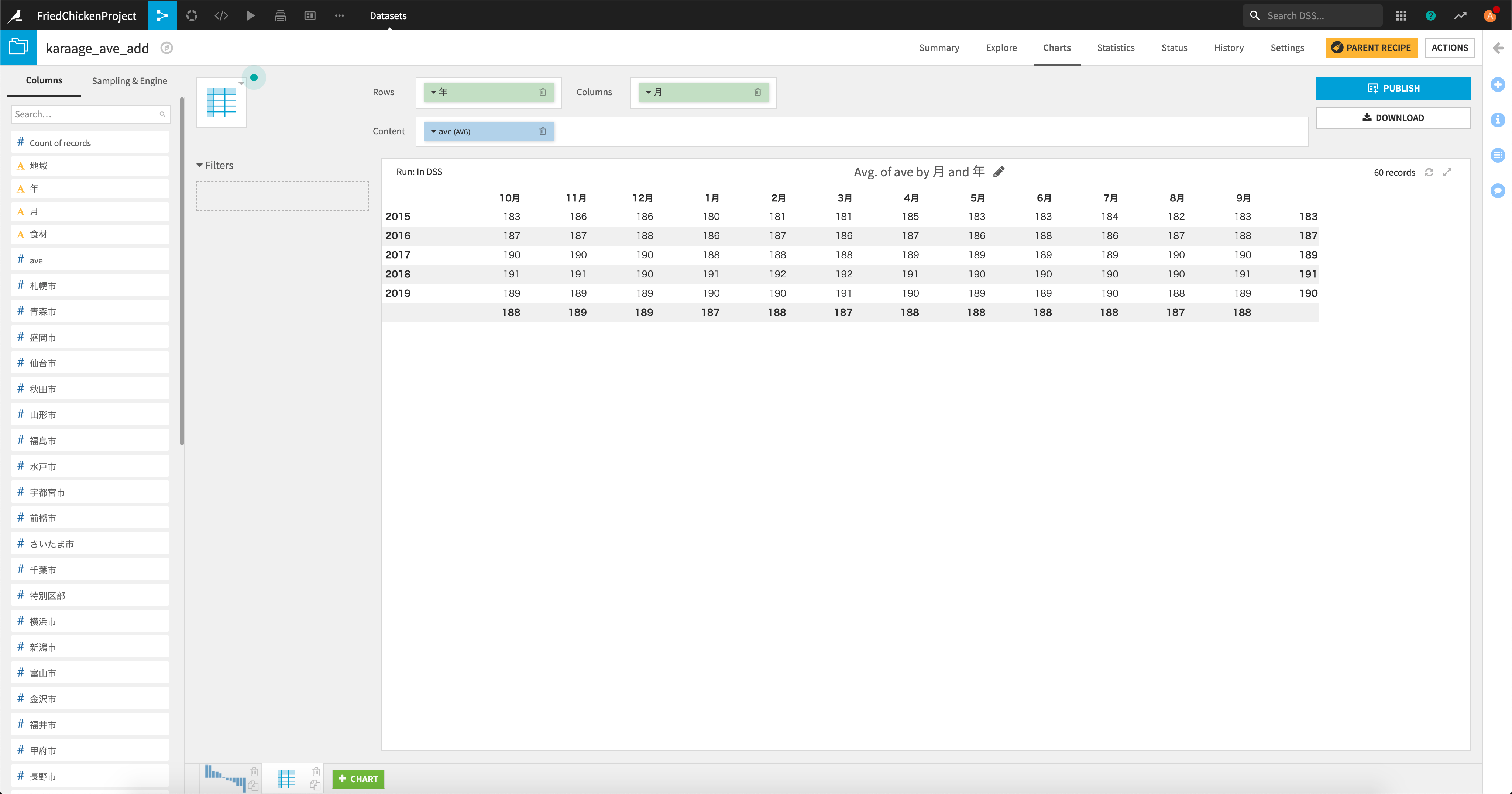
Task: Click the PUBLISH button
Action: click(x=1392, y=88)
